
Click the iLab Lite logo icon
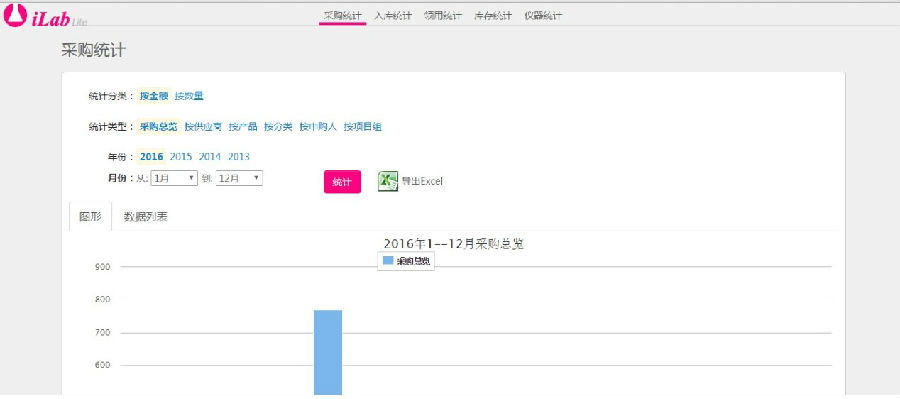pyautogui.click(x=15, y=16)
